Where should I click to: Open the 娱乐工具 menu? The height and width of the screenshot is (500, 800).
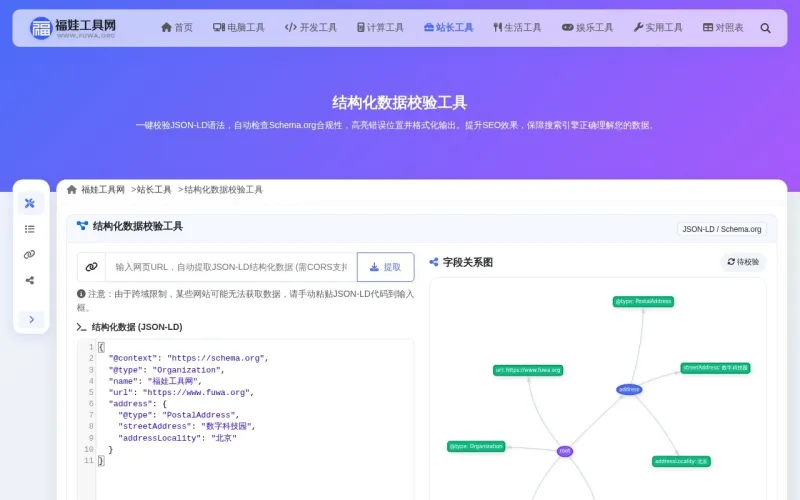[587, 28]
